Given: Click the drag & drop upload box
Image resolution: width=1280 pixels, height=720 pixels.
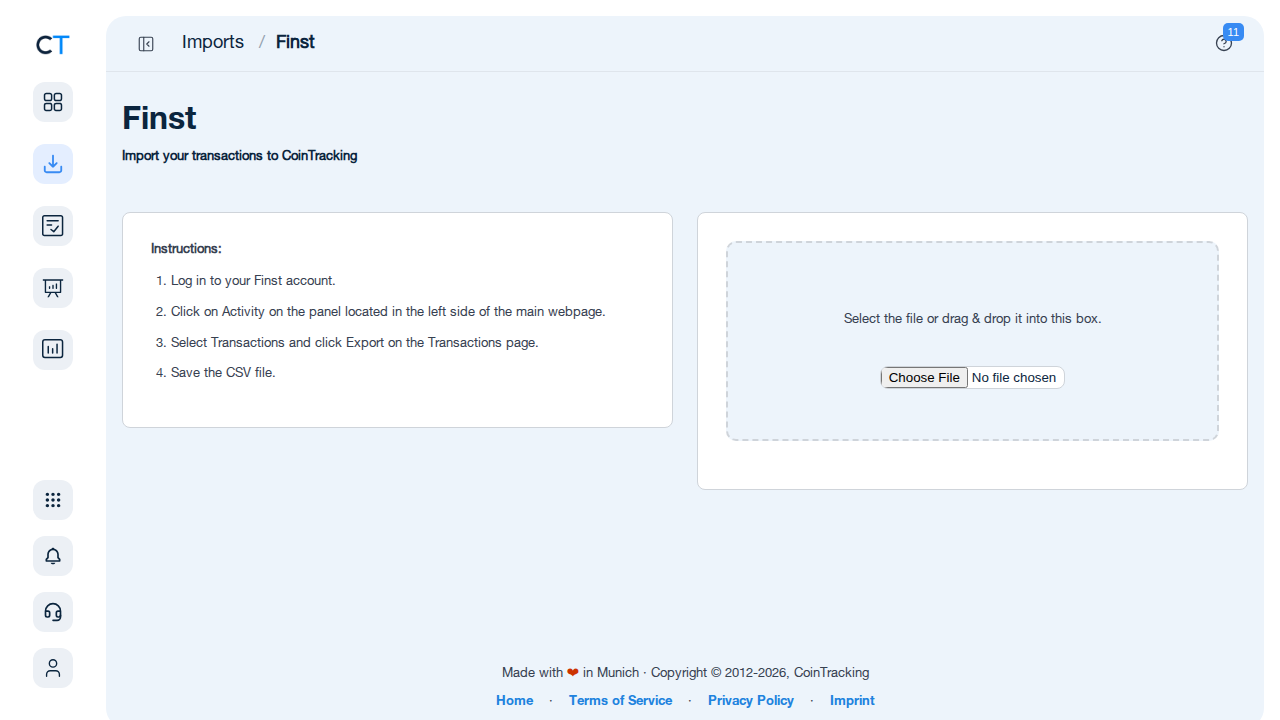Looking at the screenshot, I should 972,341.
